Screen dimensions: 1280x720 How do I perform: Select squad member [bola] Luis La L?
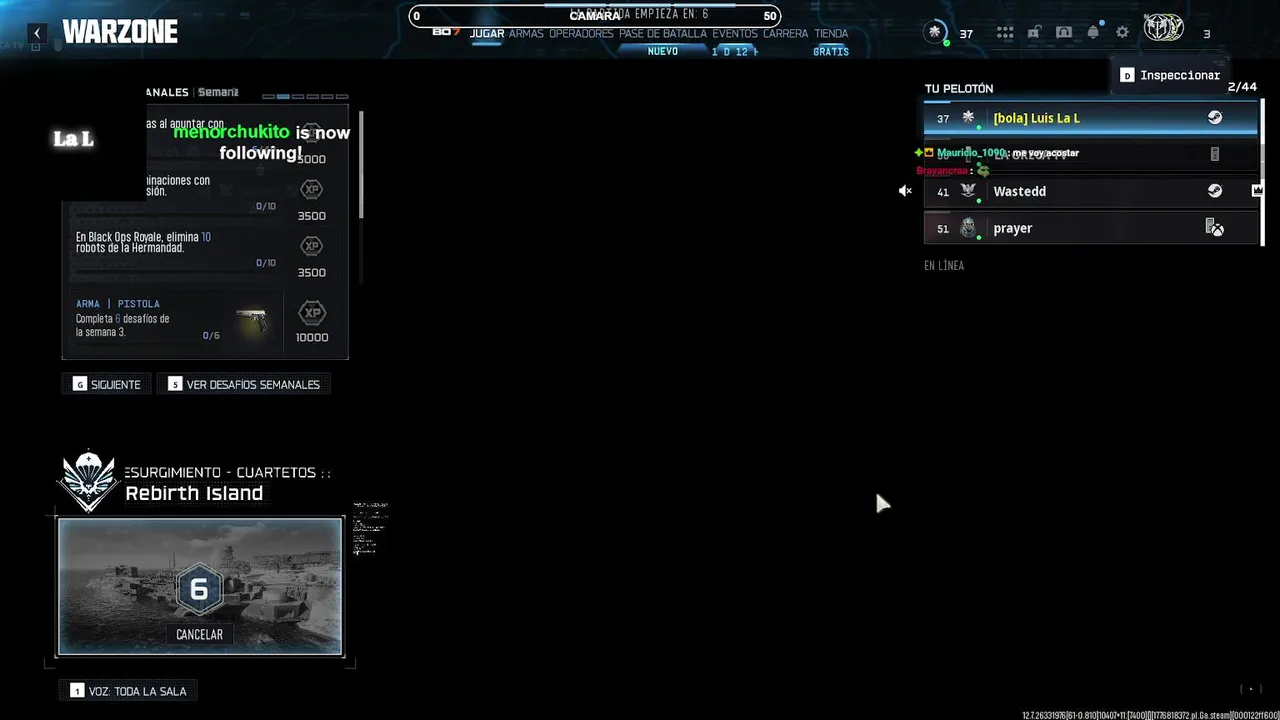tap(1090, 118)
